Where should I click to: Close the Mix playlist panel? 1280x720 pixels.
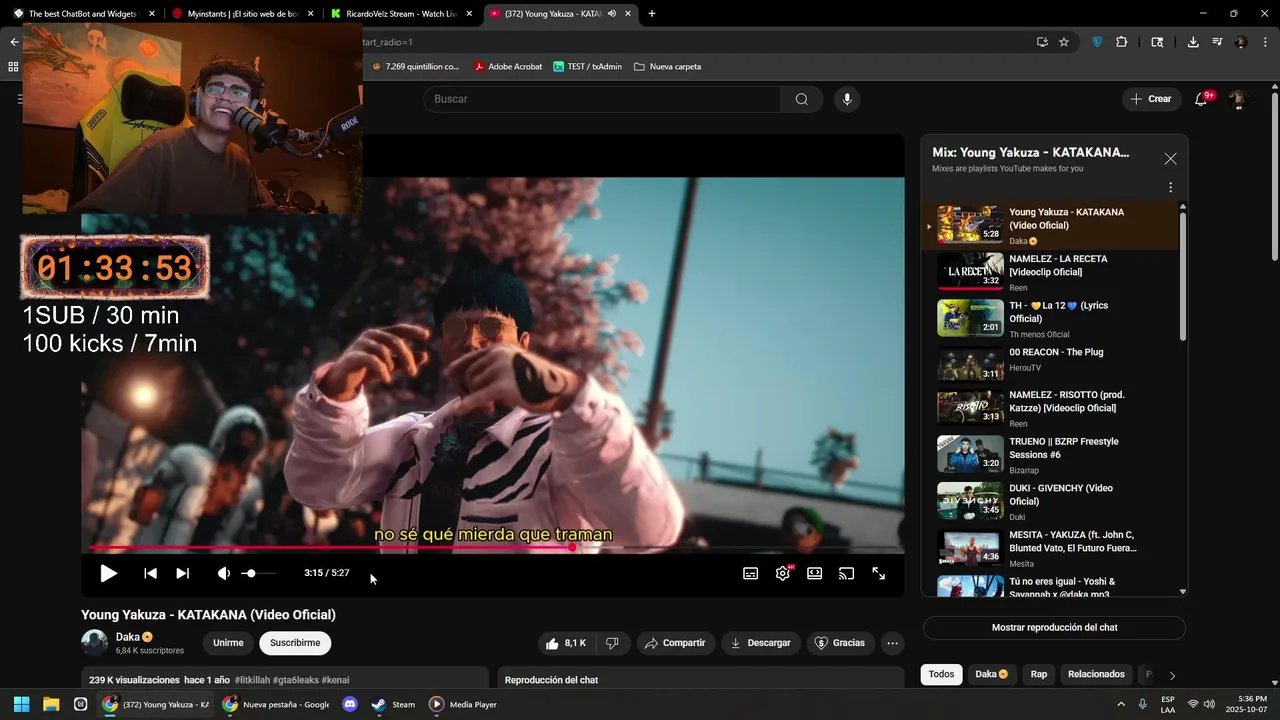click(x=1170, y=159)
